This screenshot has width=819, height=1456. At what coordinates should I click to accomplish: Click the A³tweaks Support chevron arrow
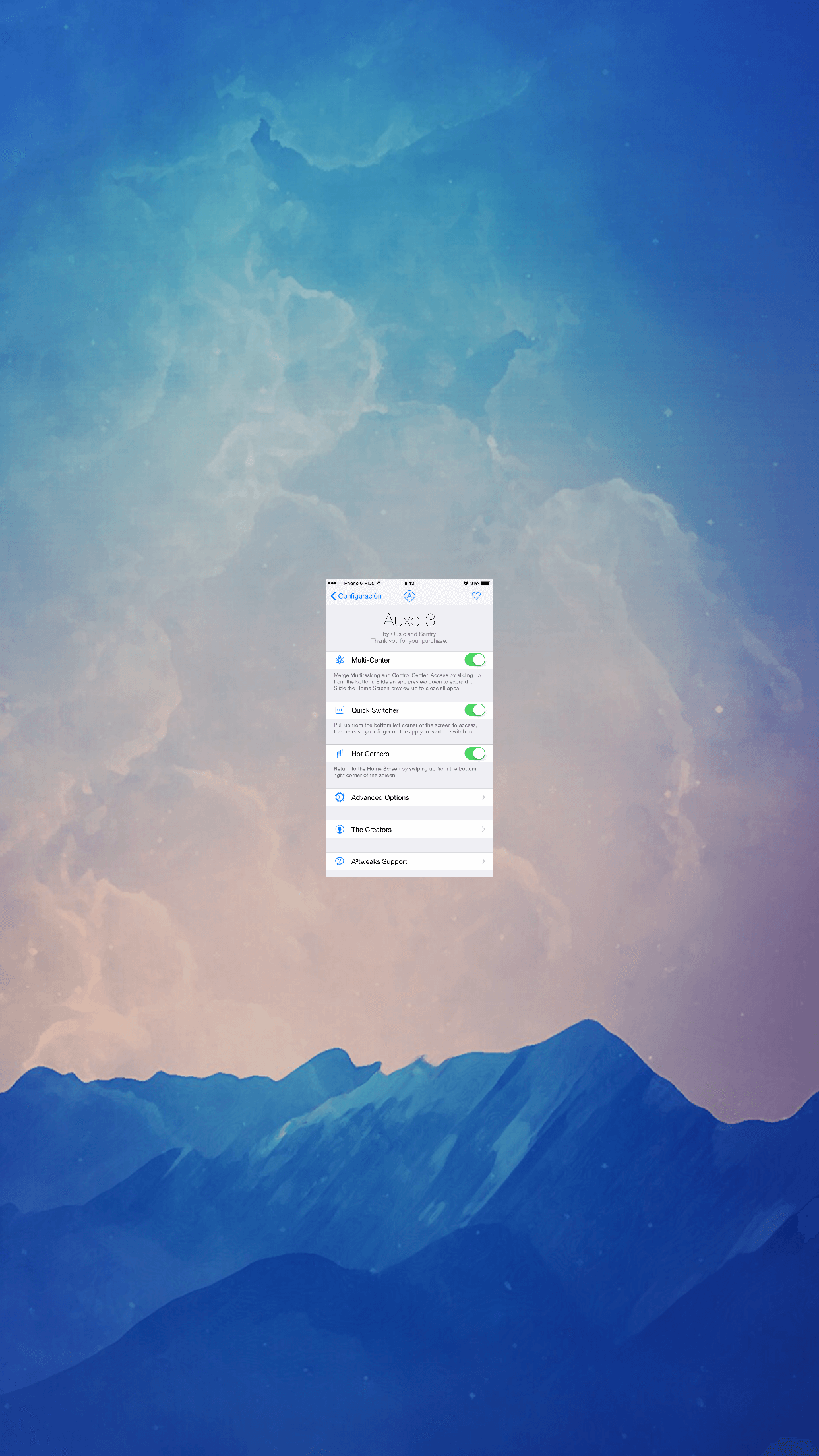(483, 861)
